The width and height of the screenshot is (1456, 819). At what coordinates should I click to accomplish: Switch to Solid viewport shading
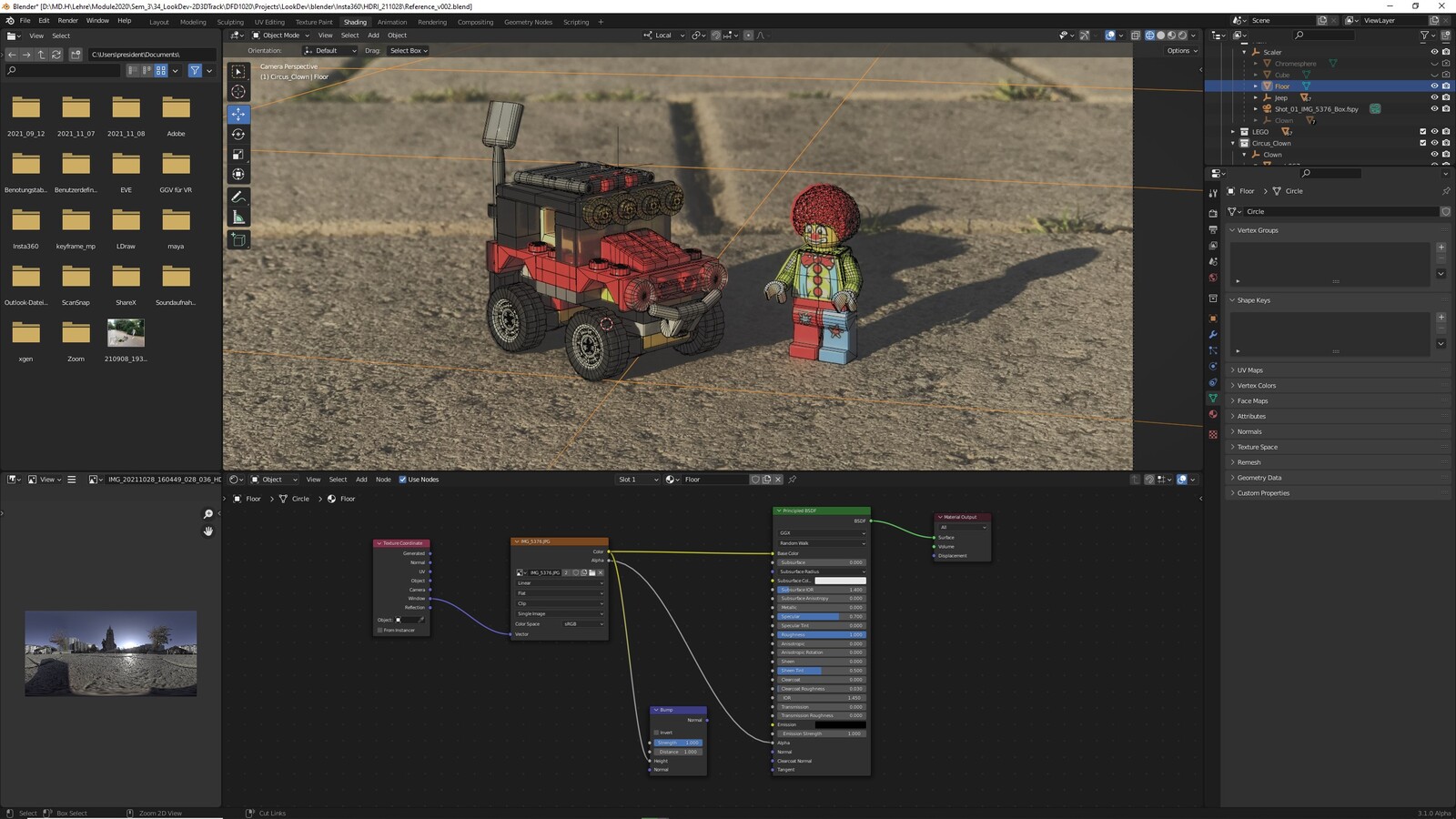[x=1160, y=35]
